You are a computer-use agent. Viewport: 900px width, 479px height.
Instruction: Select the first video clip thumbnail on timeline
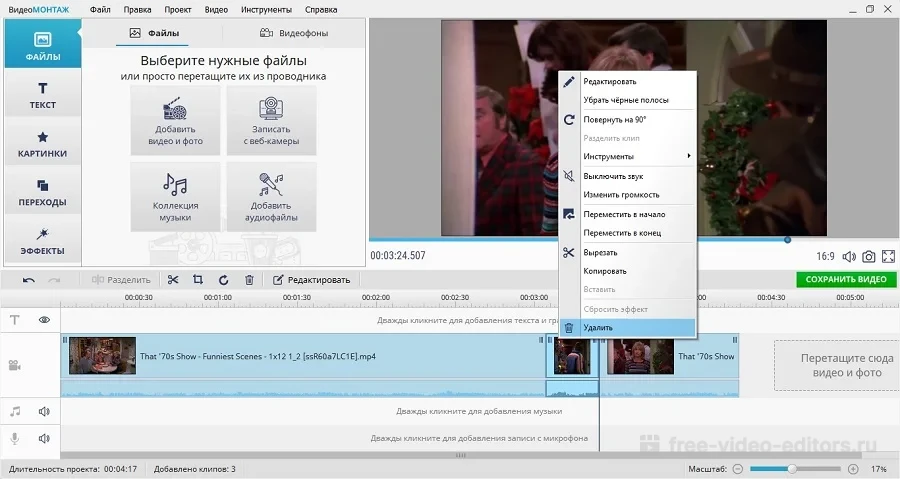click(x=102, y=356)
